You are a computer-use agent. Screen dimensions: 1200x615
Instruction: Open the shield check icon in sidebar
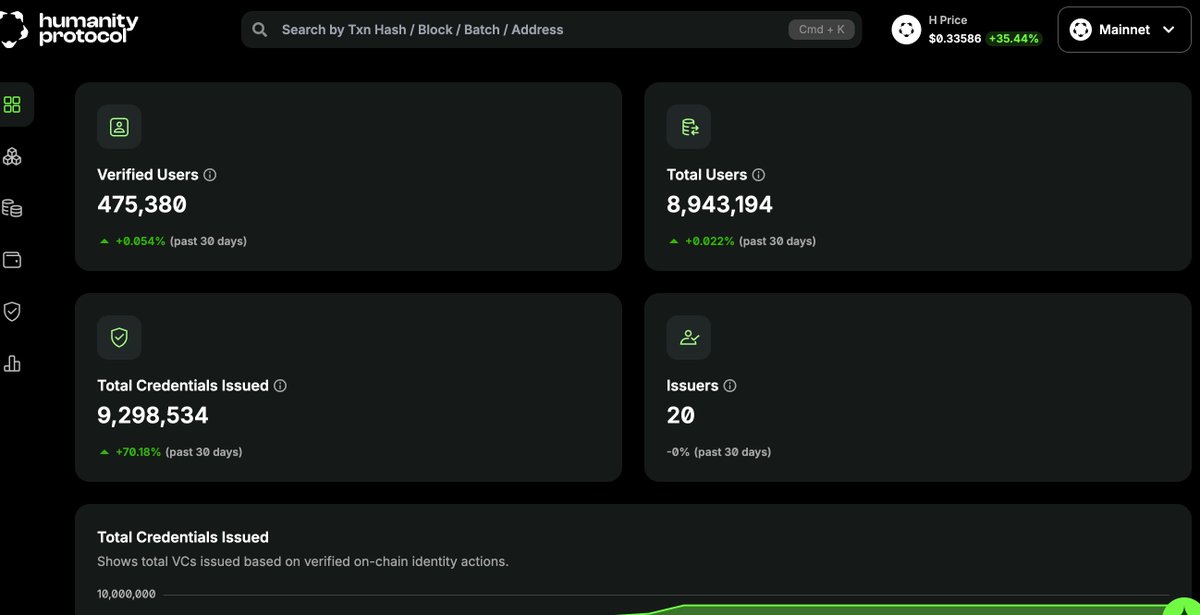click(13, 312)
